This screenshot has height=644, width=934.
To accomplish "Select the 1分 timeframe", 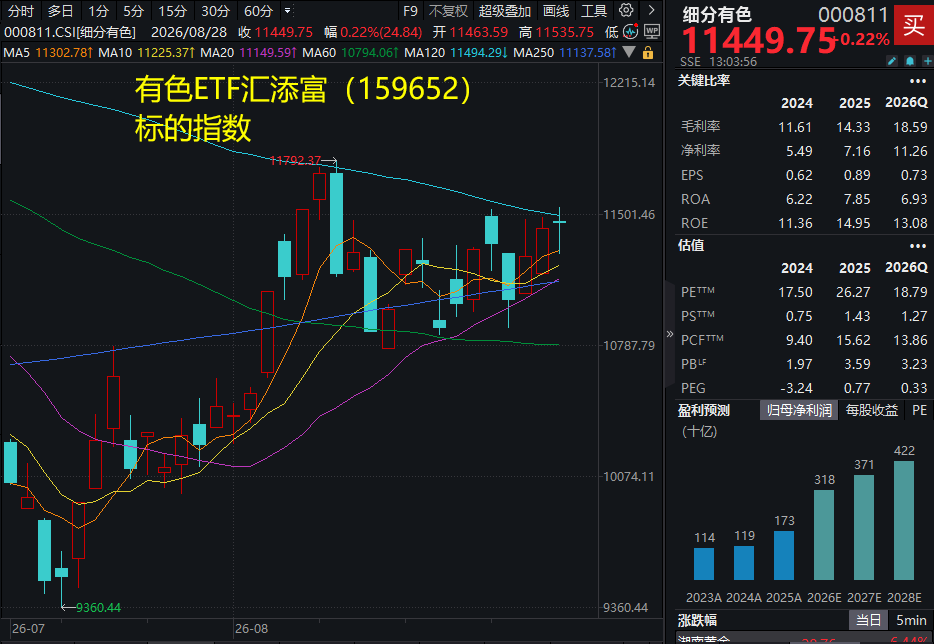I will pos(98,11).
